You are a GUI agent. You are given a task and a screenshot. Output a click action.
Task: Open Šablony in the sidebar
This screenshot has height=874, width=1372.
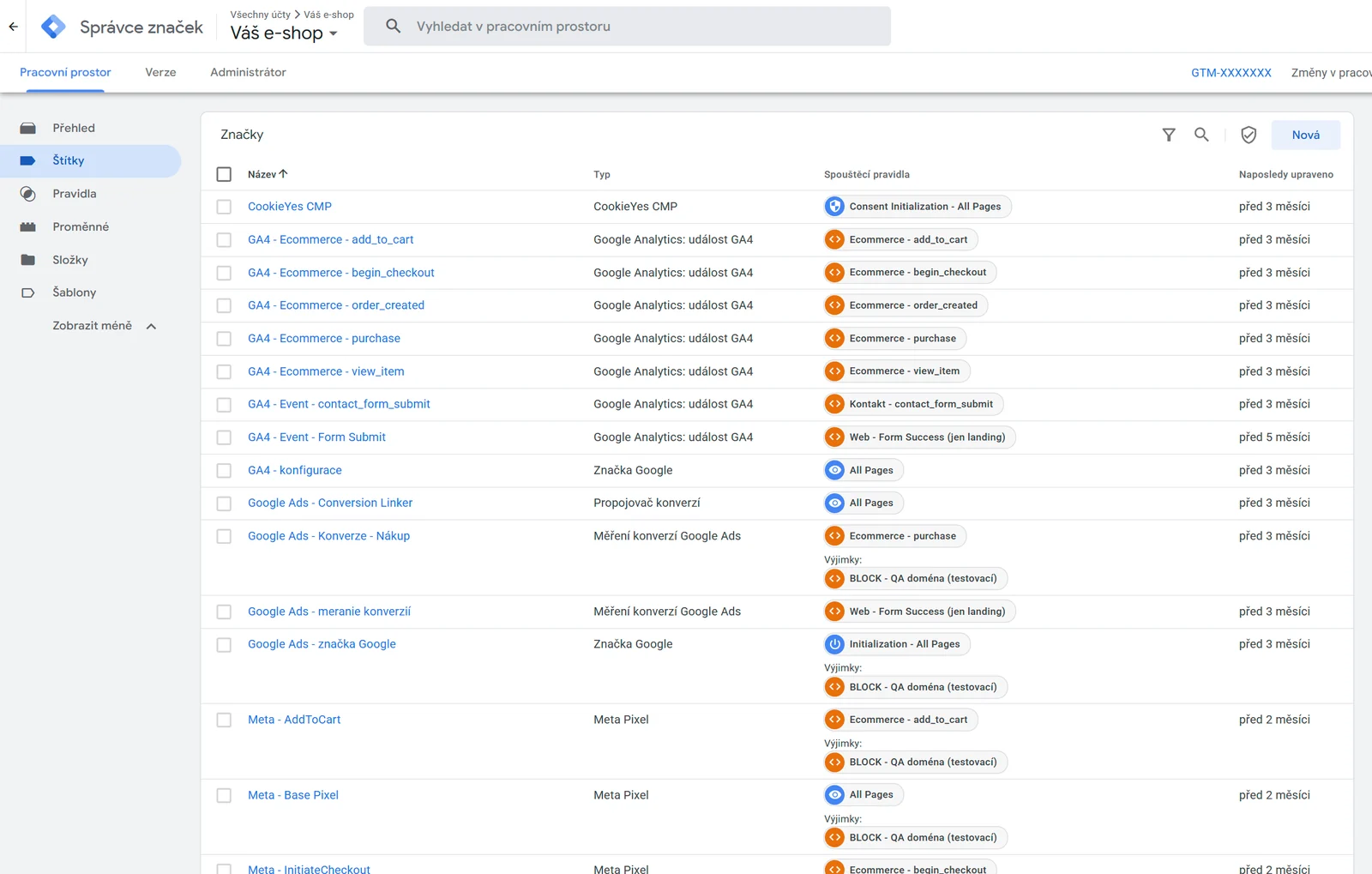[75, 292]
